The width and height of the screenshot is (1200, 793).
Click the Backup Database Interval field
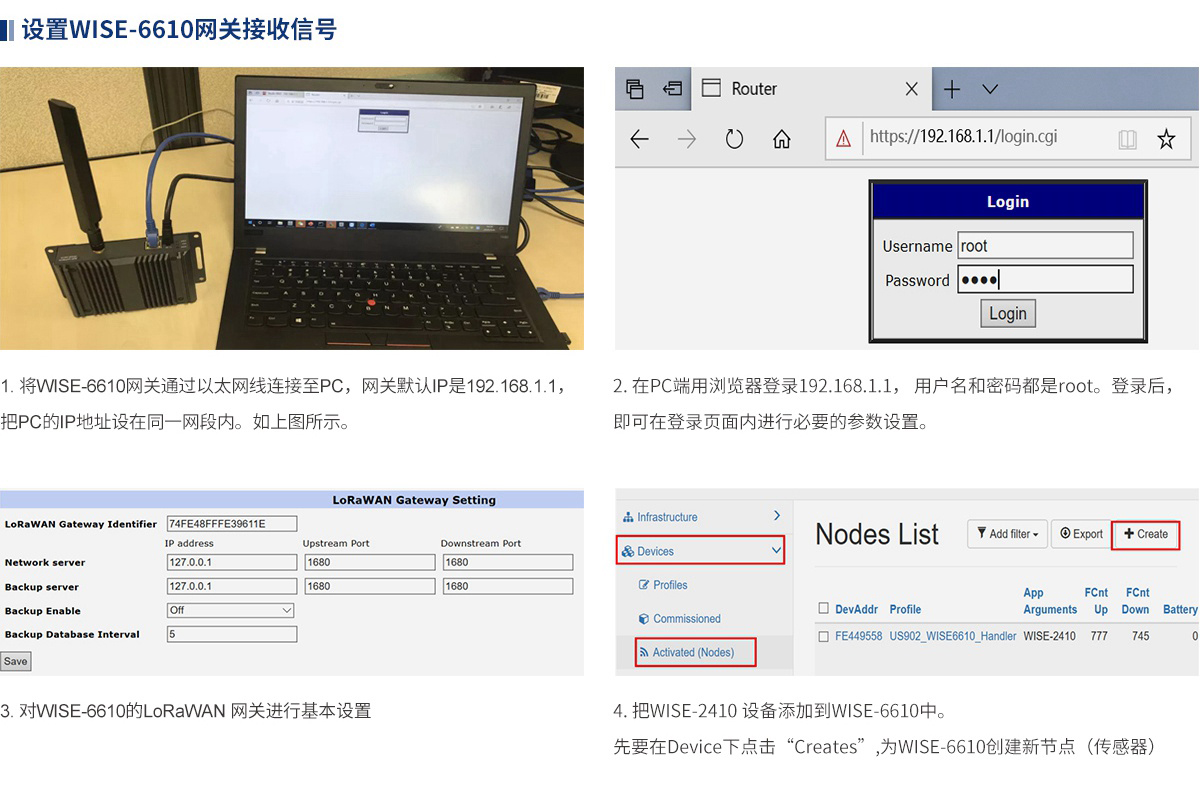tap(231, 634)
